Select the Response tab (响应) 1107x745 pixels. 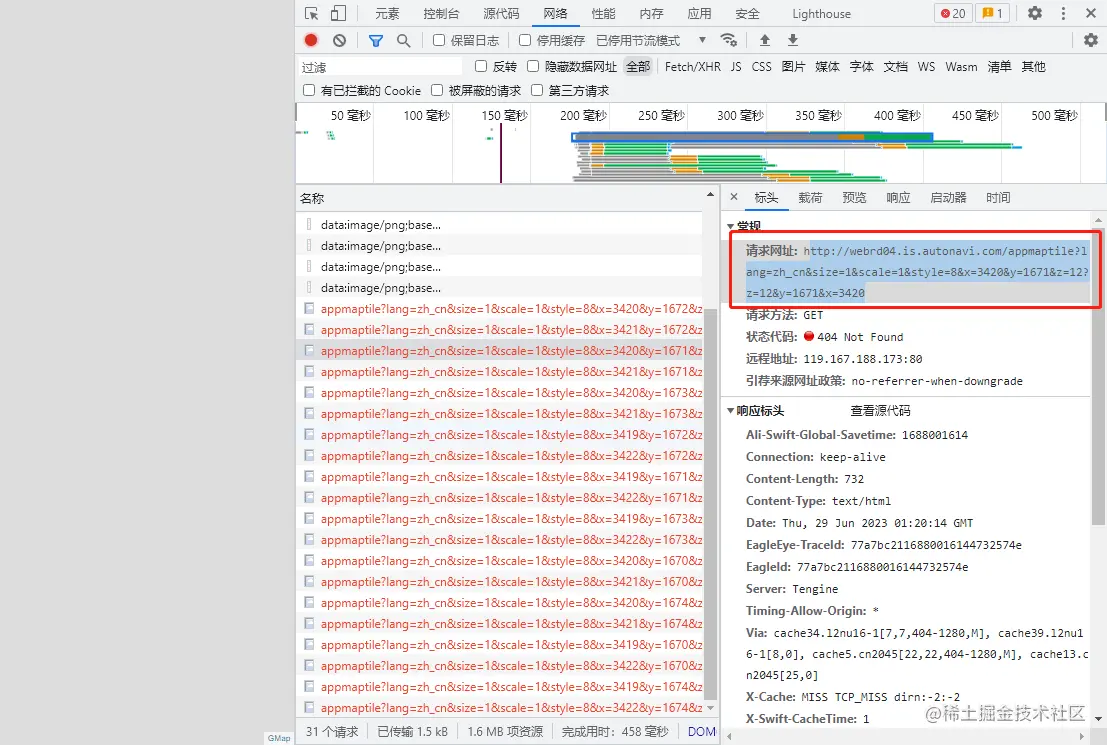pos(899,198)
